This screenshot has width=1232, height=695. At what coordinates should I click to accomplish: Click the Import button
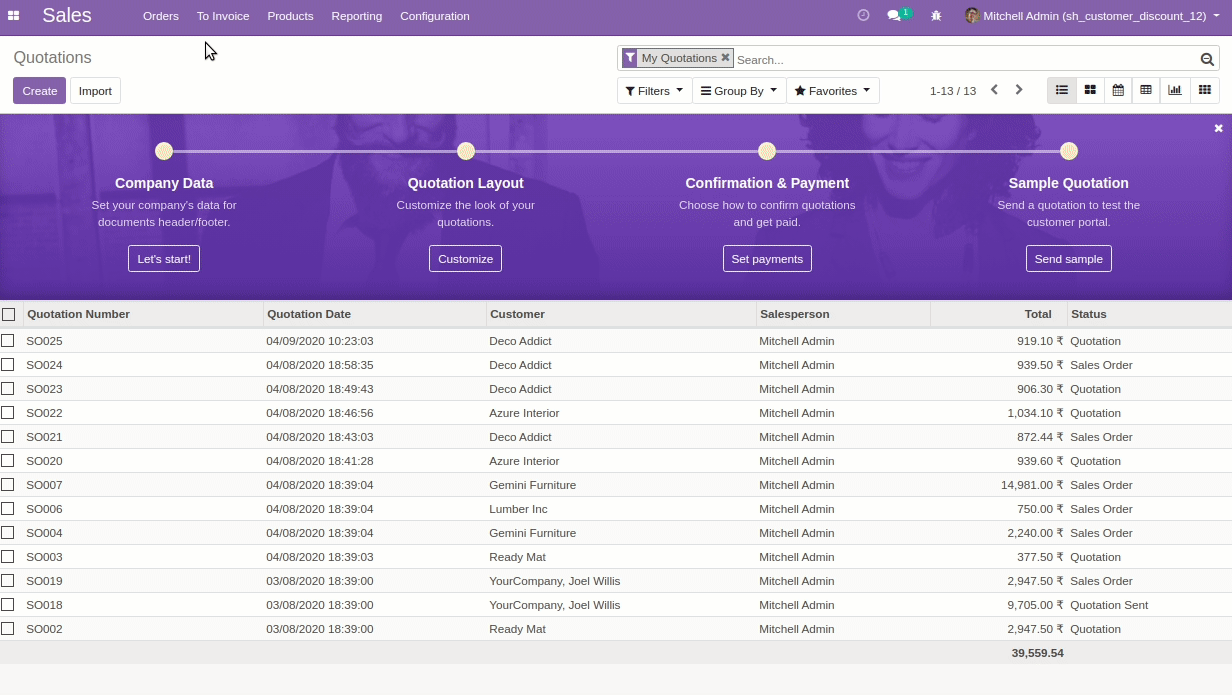[95, 91]
